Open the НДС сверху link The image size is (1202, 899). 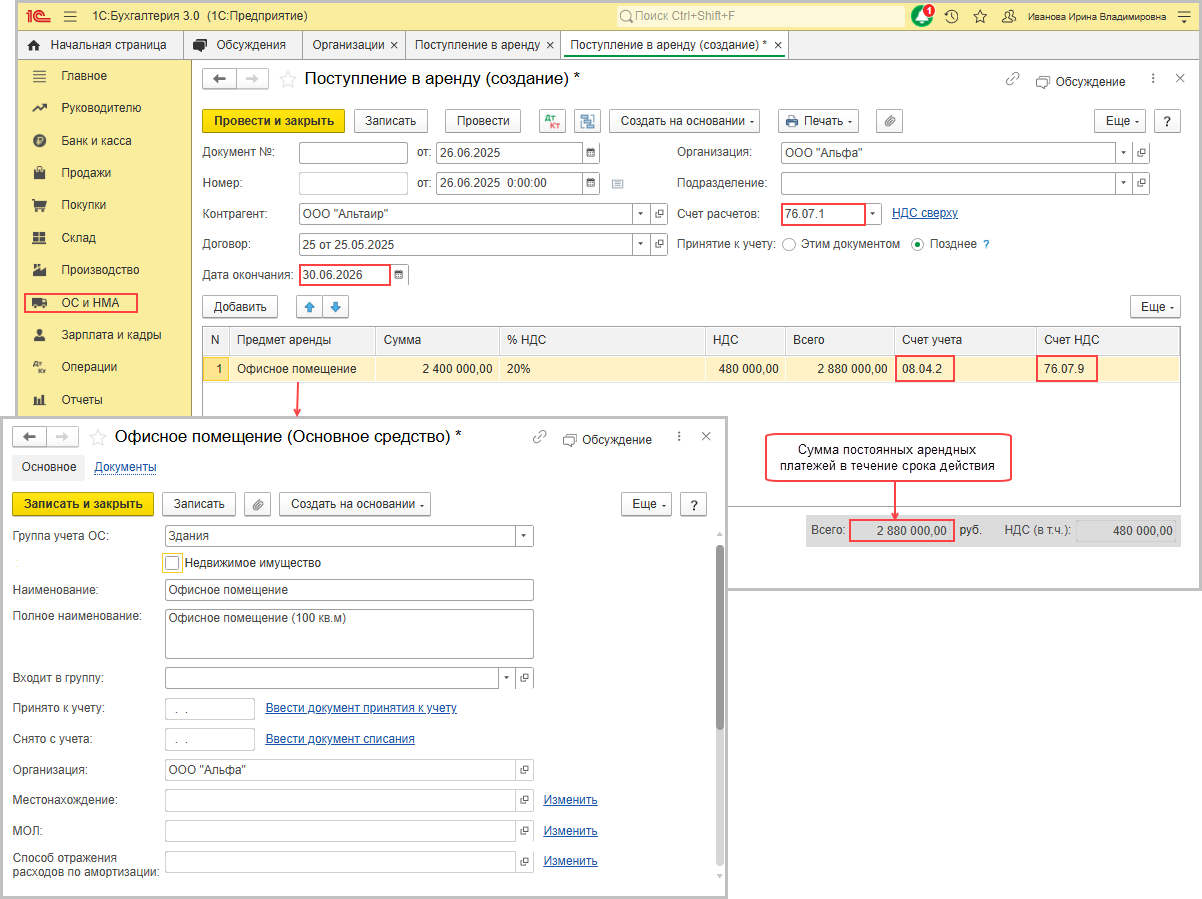coord(925,213)
